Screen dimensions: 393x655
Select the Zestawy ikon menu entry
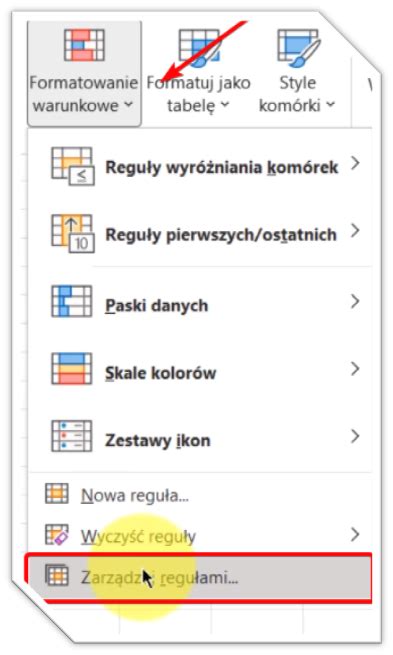[200, 436]
